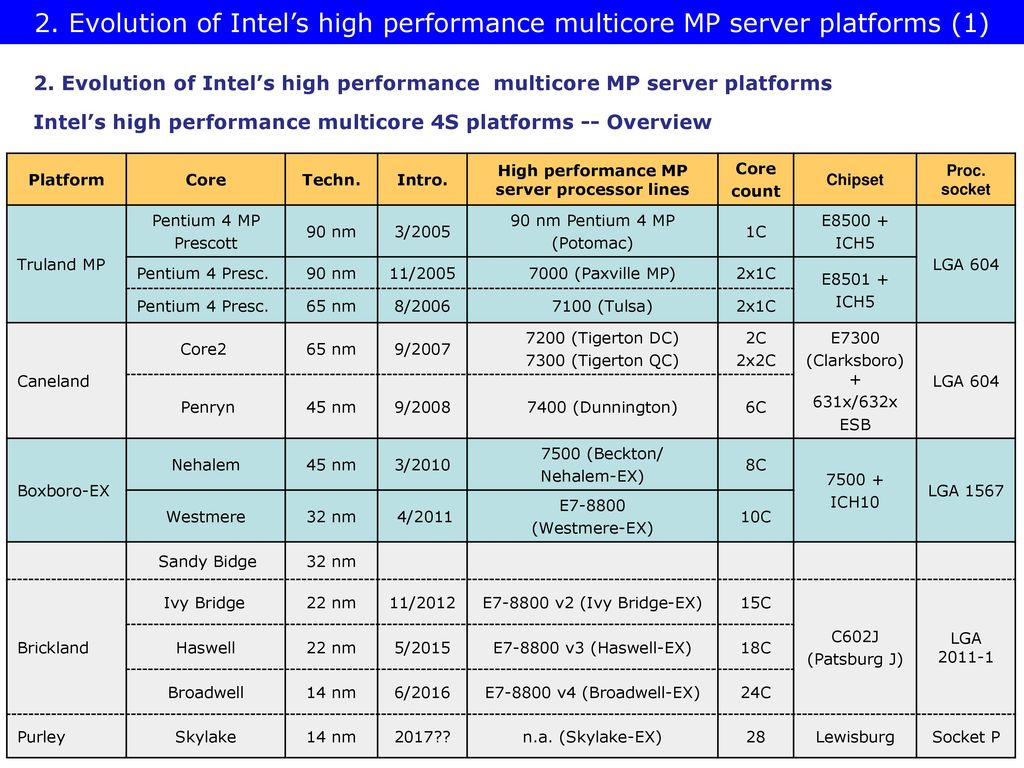Click the '15C' core count value
1024x768 pixels.
(x=756, y=602)
